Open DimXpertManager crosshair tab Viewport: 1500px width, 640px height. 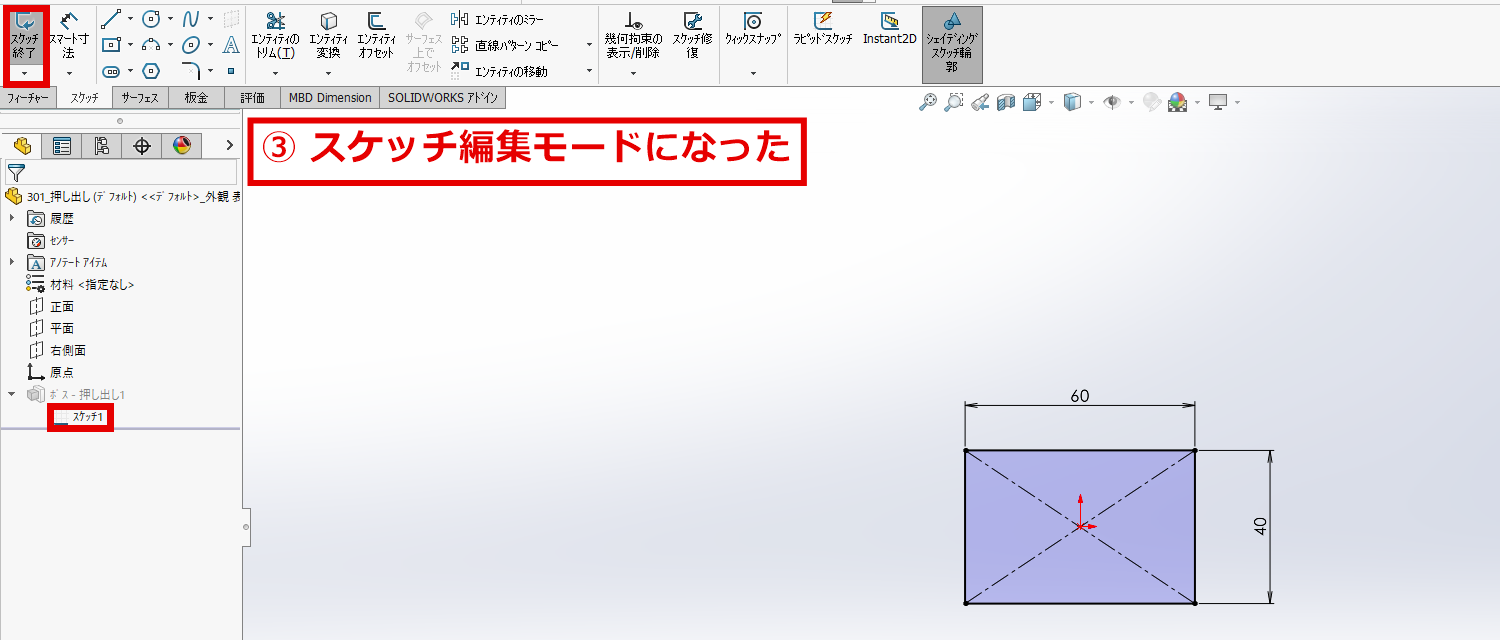[x=142, y=146]
